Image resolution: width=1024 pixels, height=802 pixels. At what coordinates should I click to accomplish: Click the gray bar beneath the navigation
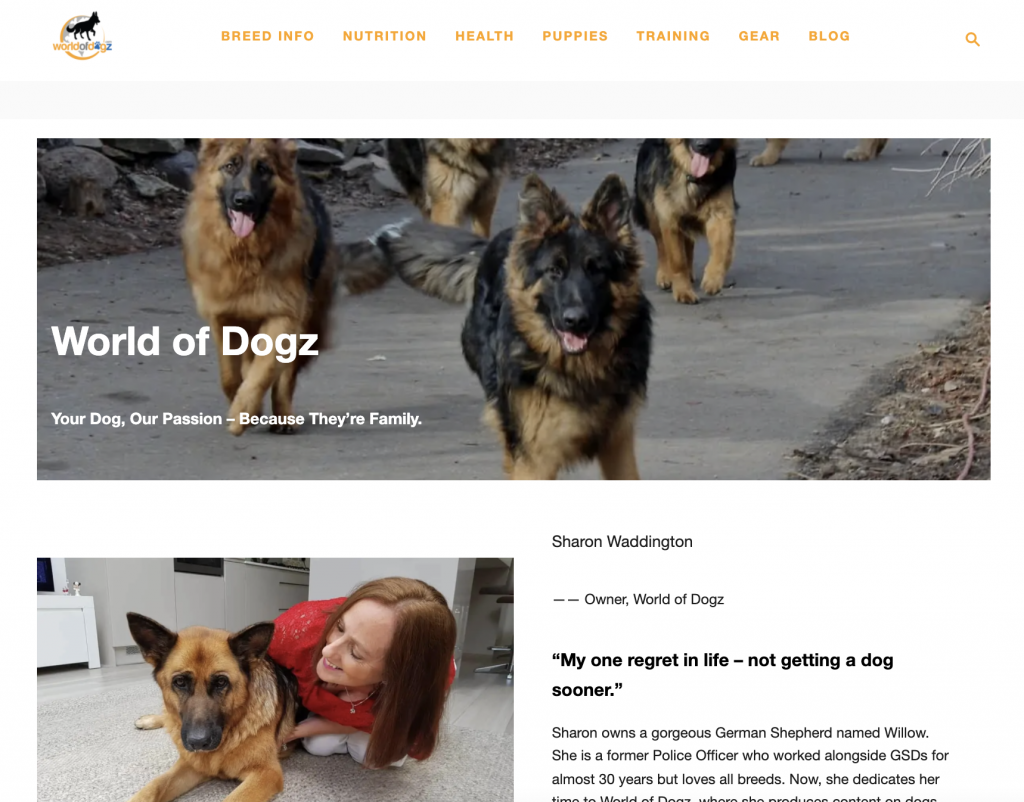[x=512, y=100]
